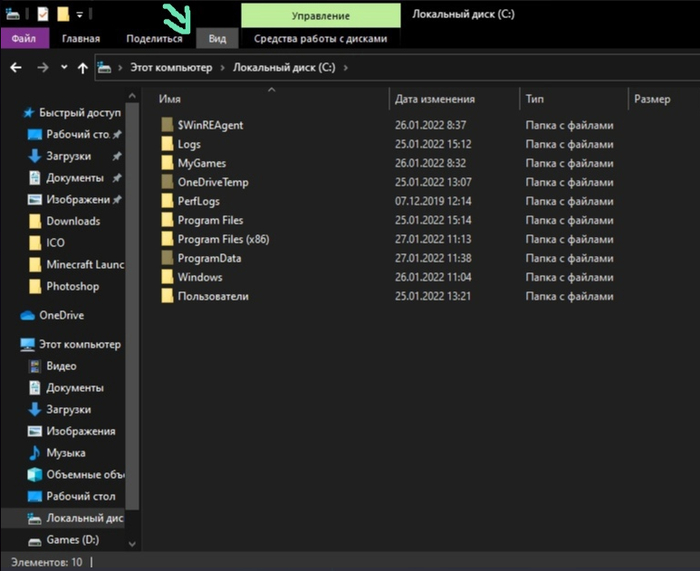Click Этот компьютер in address breadcrumb

[172, 68]
